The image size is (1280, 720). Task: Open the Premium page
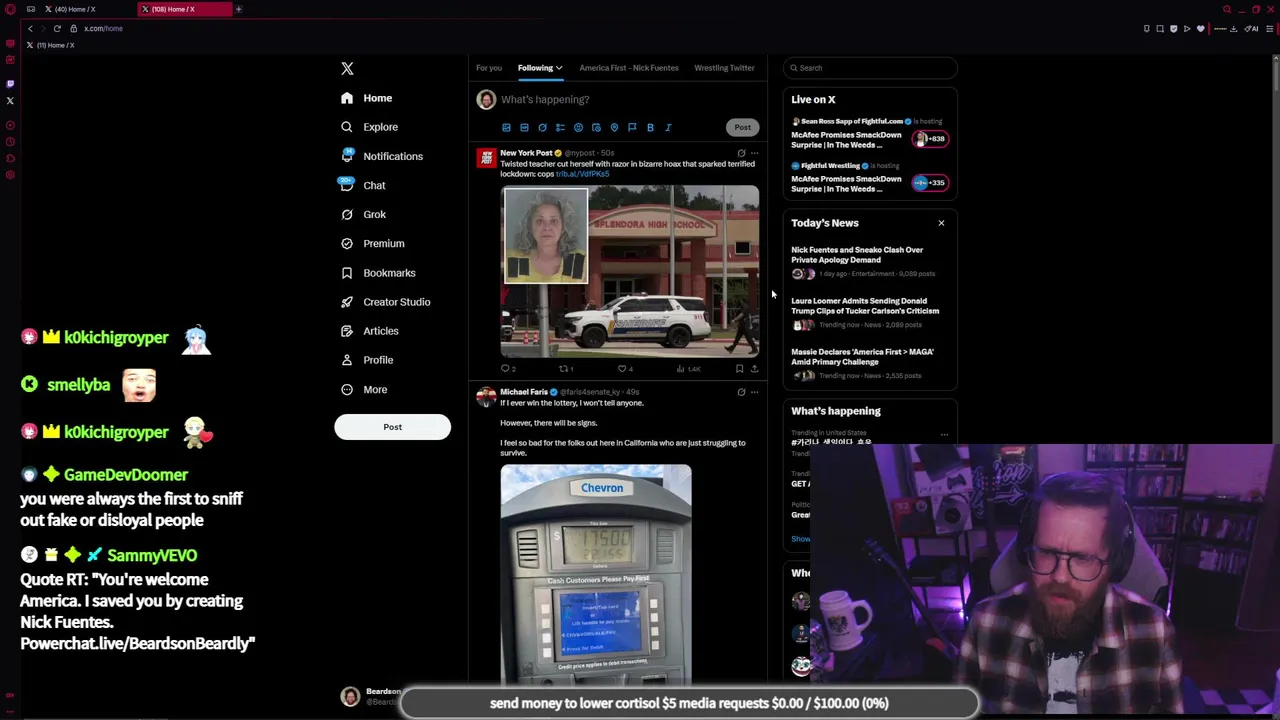click(372, 243)
